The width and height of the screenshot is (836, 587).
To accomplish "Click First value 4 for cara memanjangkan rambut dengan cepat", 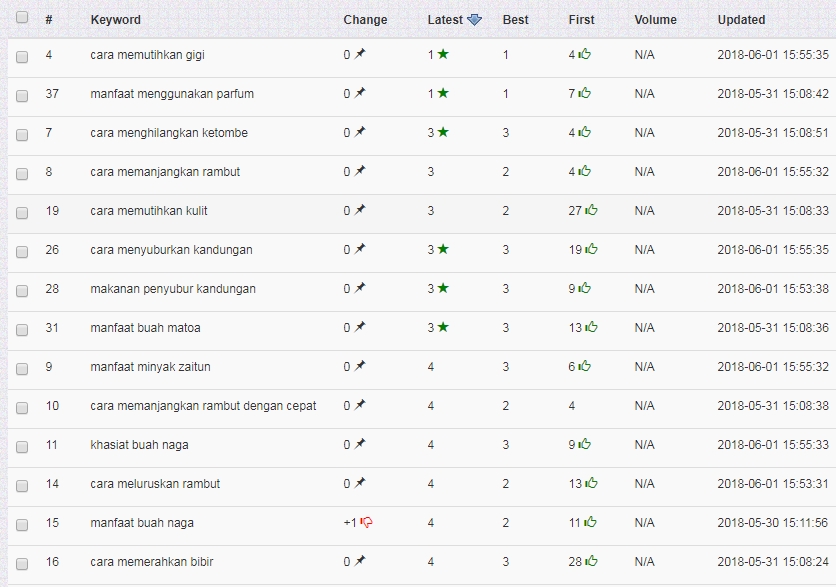I will (572, 406).
